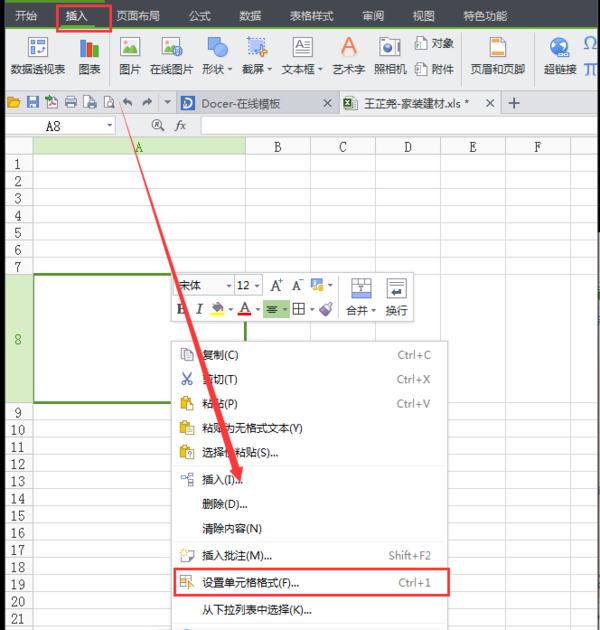Click the 数据透视表 pivot table icon
Viewport: 600px width, 630px height.
pyautogui.click(x=38, y=49)
